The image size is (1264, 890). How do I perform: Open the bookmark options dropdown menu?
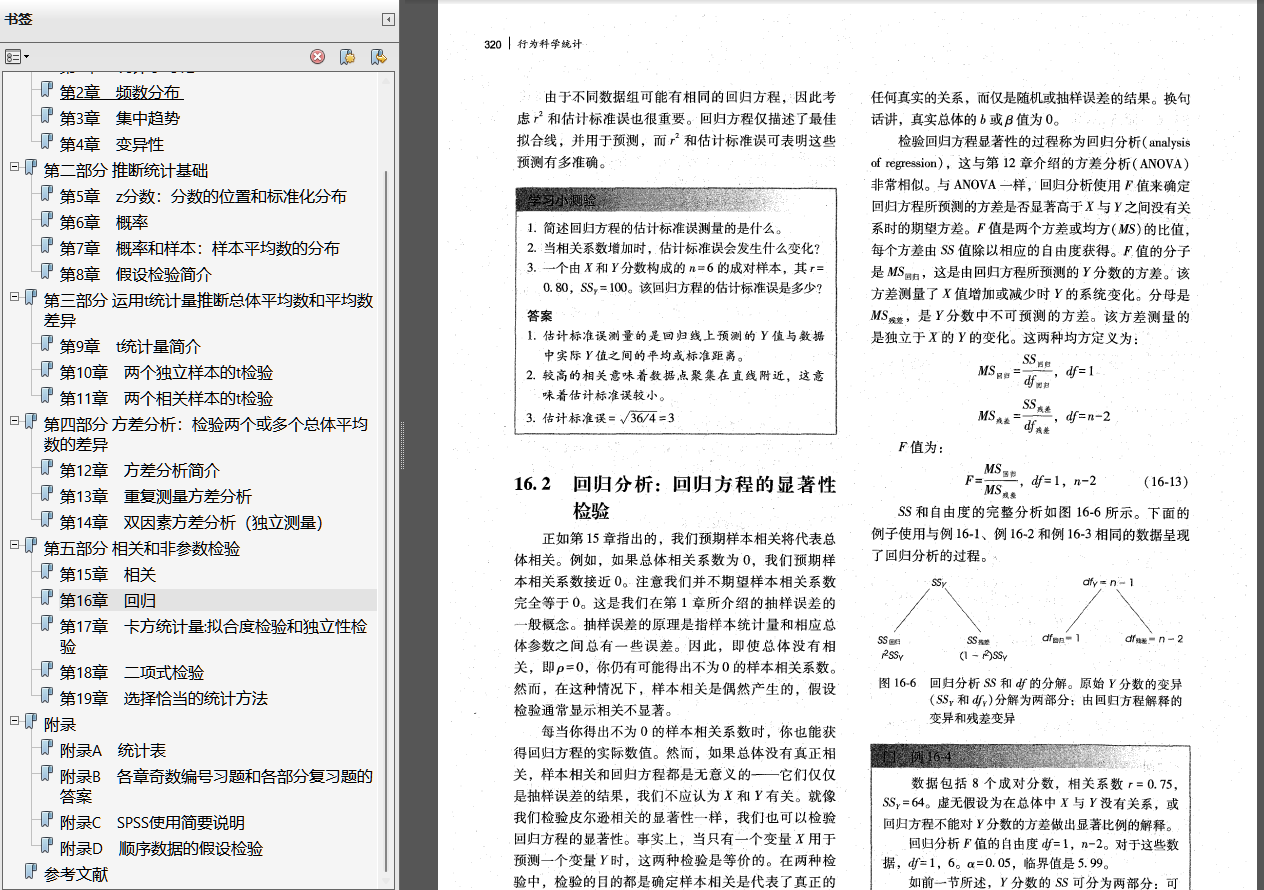coord(17,57)
